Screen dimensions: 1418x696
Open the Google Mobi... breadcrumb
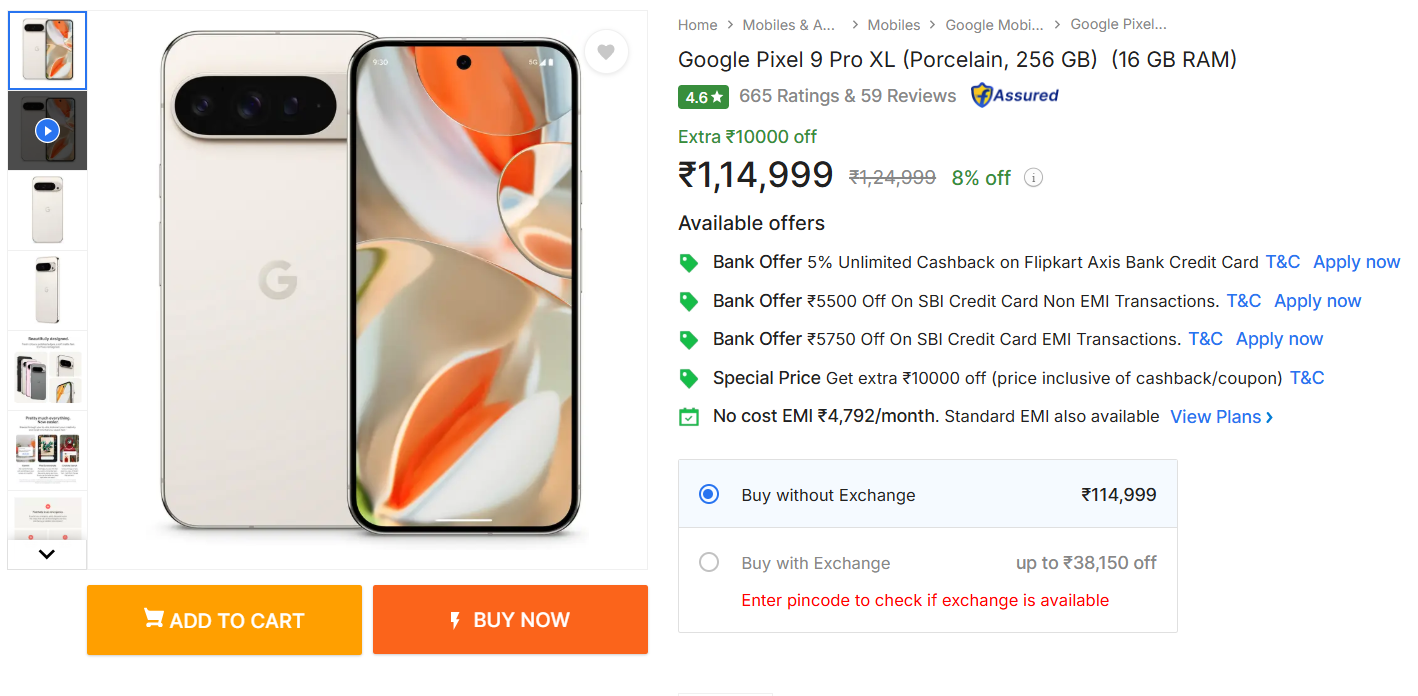click(x=993, y=25)
